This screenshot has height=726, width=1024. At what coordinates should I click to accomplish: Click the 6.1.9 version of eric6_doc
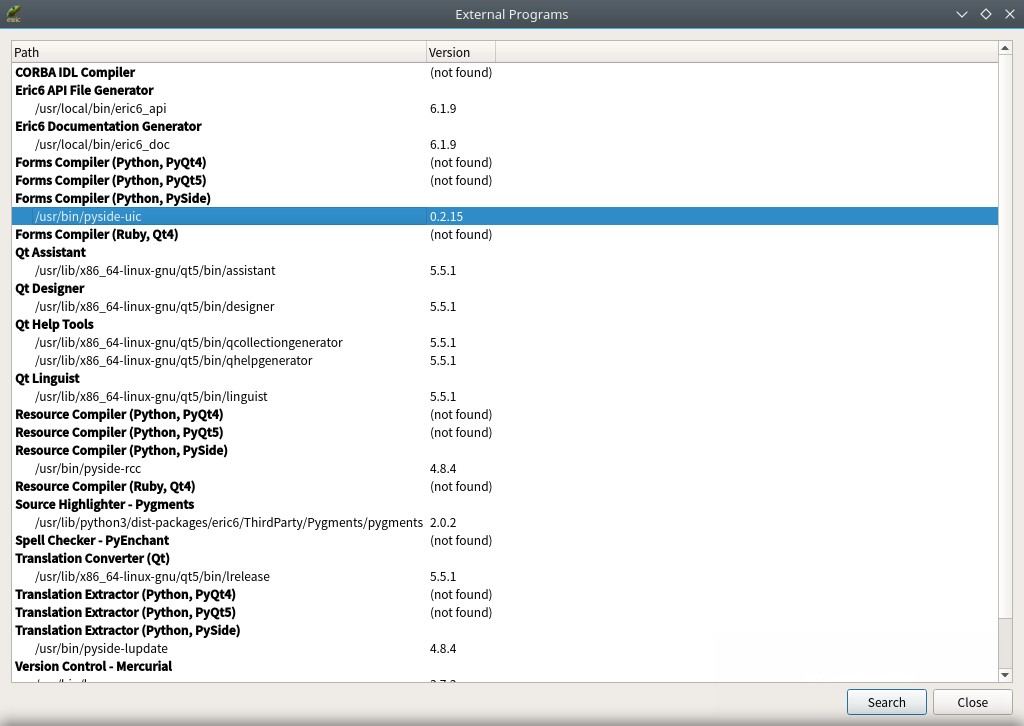(443, 144)
